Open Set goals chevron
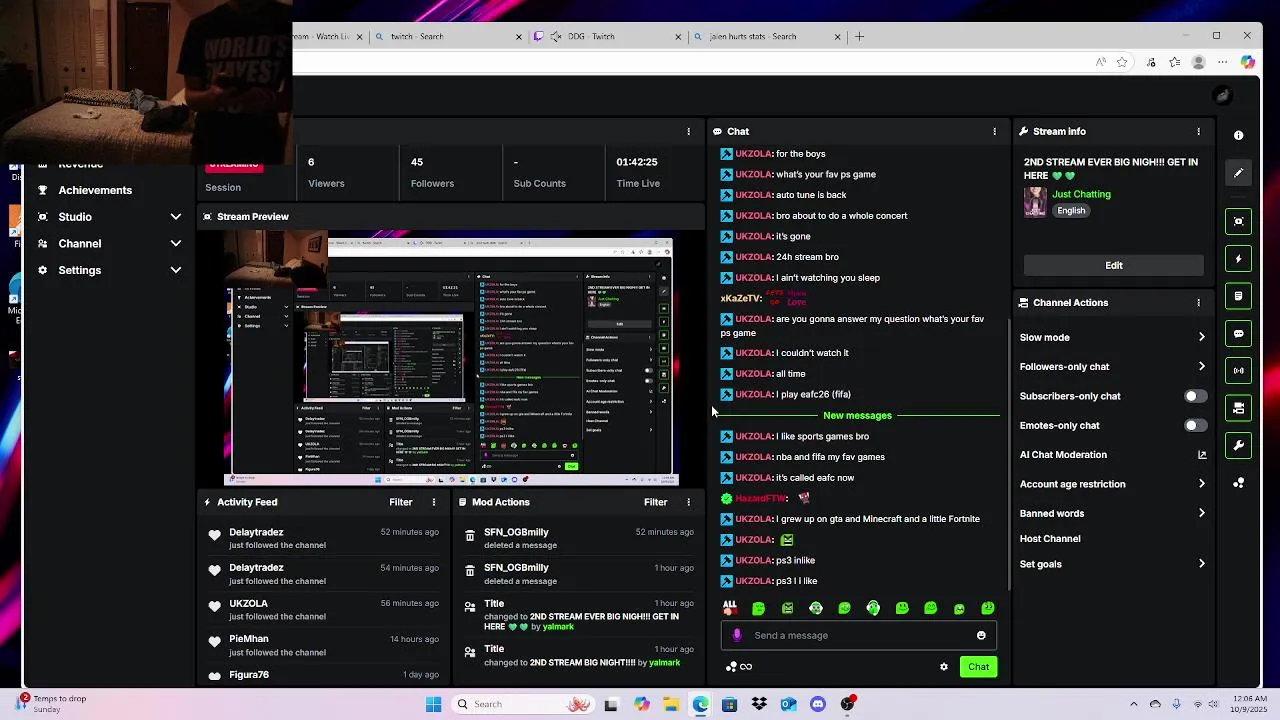The height and width of the screenshot is (720, 1280). click(1201, 564)
